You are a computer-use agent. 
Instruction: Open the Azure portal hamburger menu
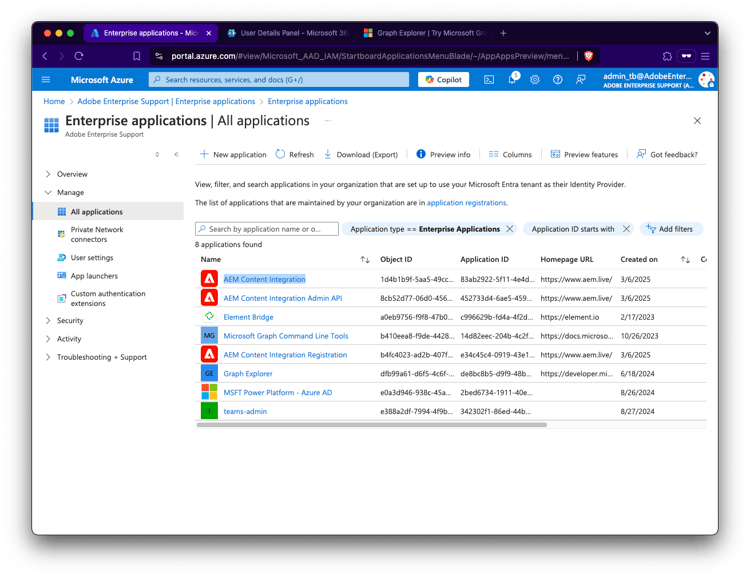46,79
